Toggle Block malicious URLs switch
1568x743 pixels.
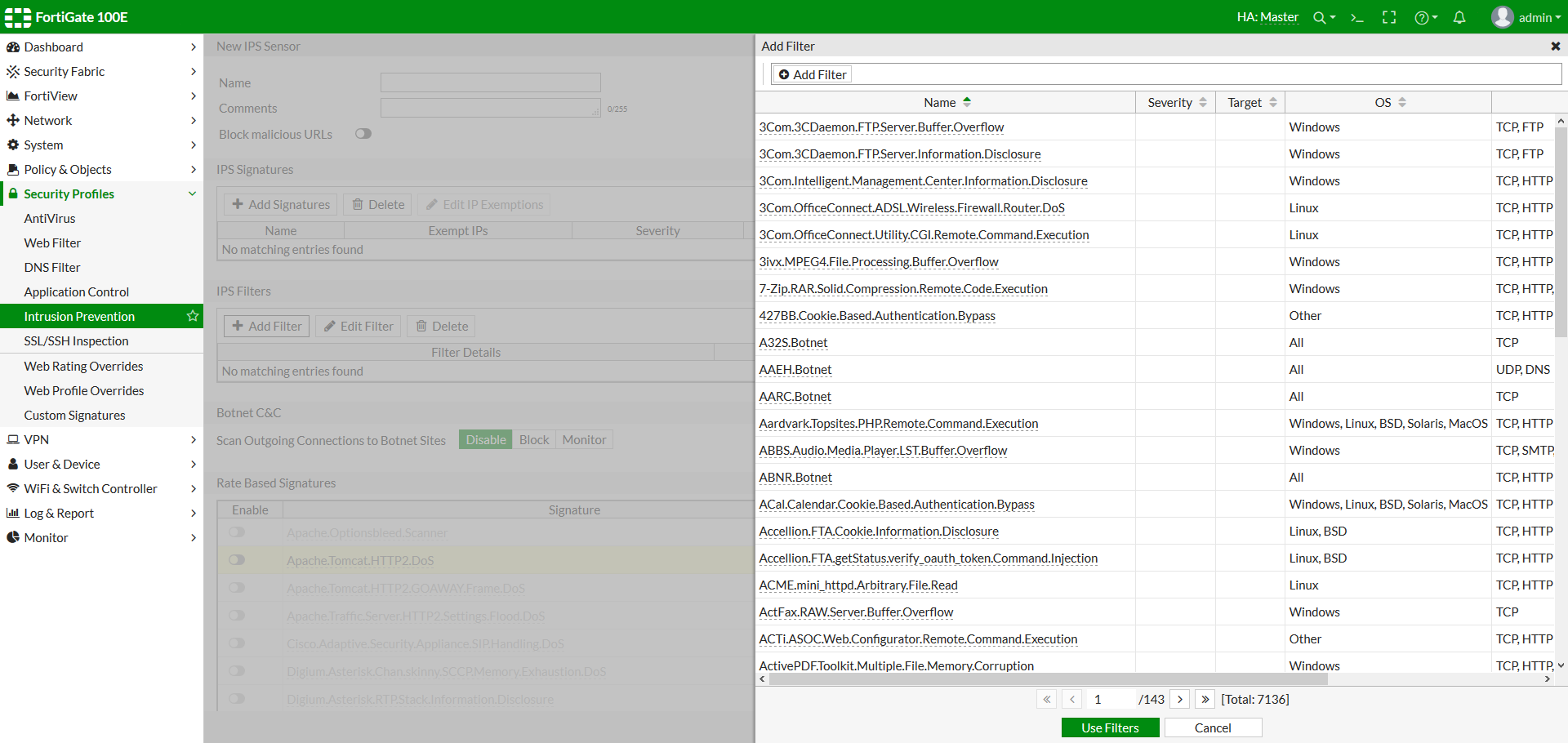363,134
